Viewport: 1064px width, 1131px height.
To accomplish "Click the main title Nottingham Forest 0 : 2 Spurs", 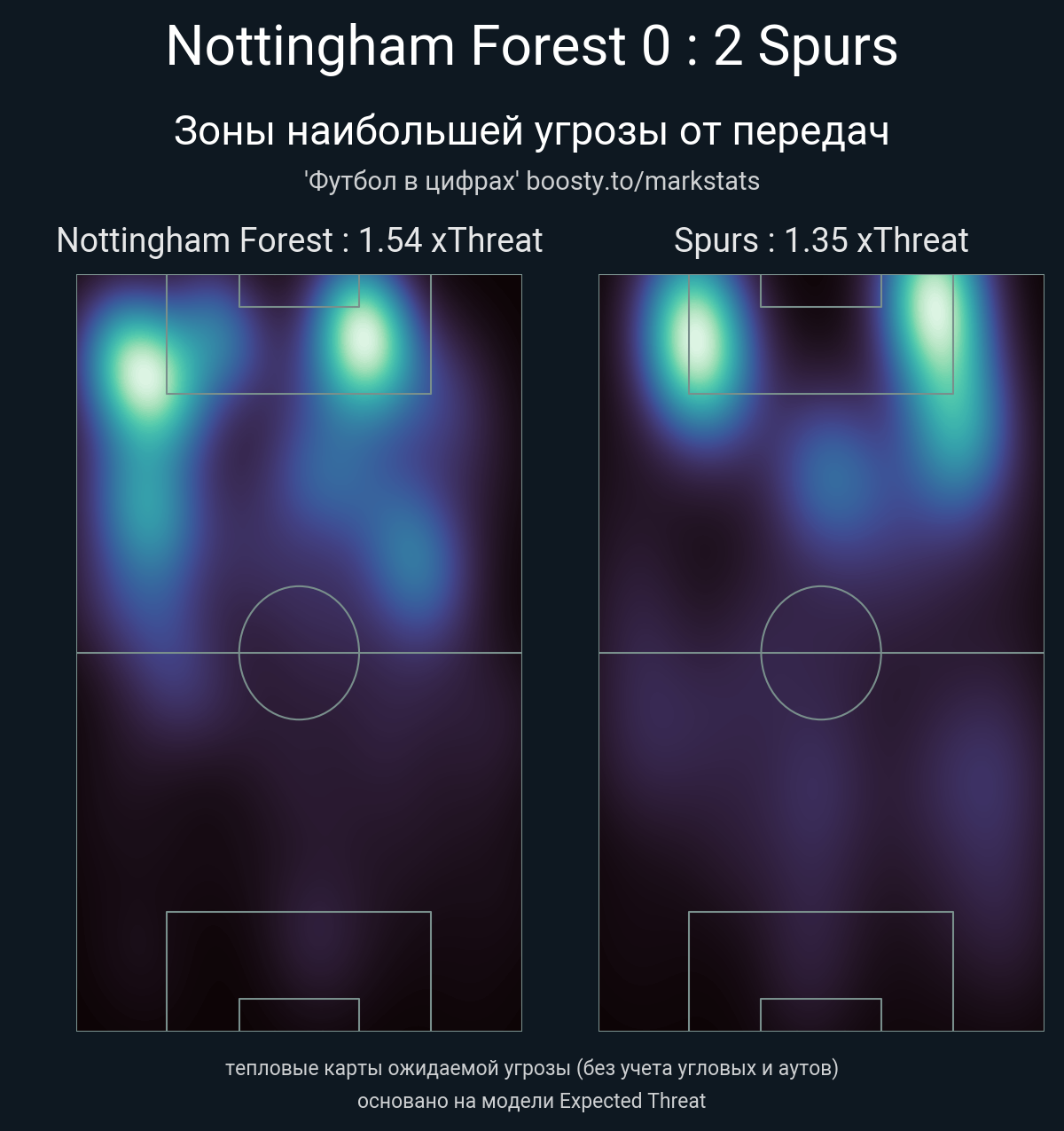I will [532, 46].
